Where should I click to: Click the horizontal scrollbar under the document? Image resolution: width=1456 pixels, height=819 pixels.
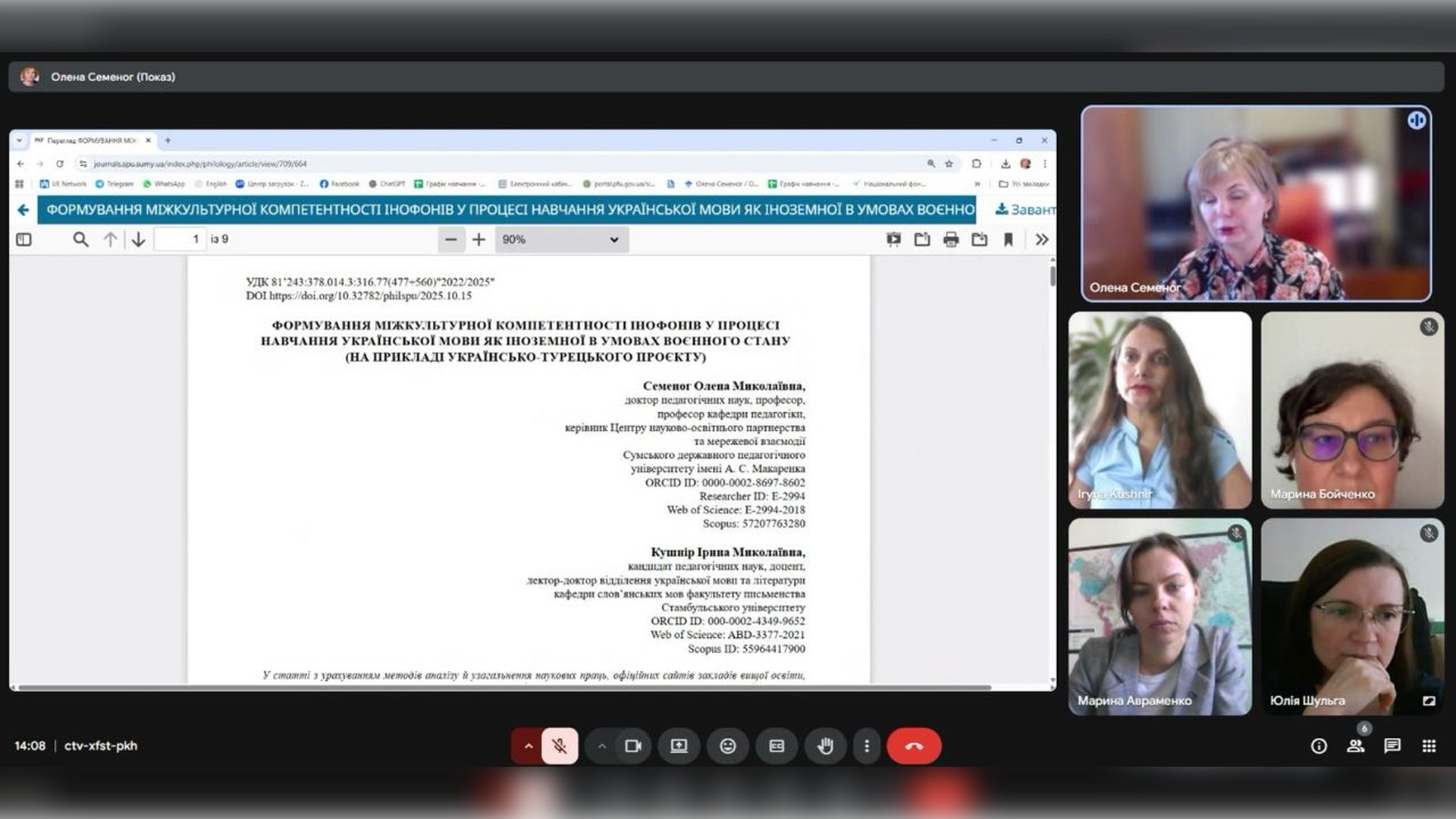[504, 688]
